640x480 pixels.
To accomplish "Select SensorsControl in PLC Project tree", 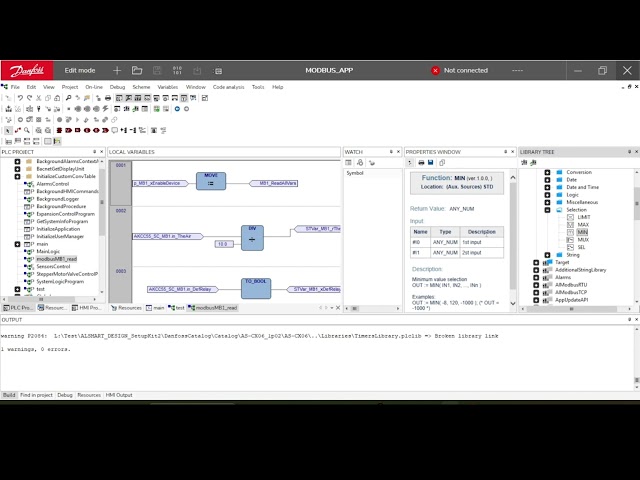I will (53, 267).
